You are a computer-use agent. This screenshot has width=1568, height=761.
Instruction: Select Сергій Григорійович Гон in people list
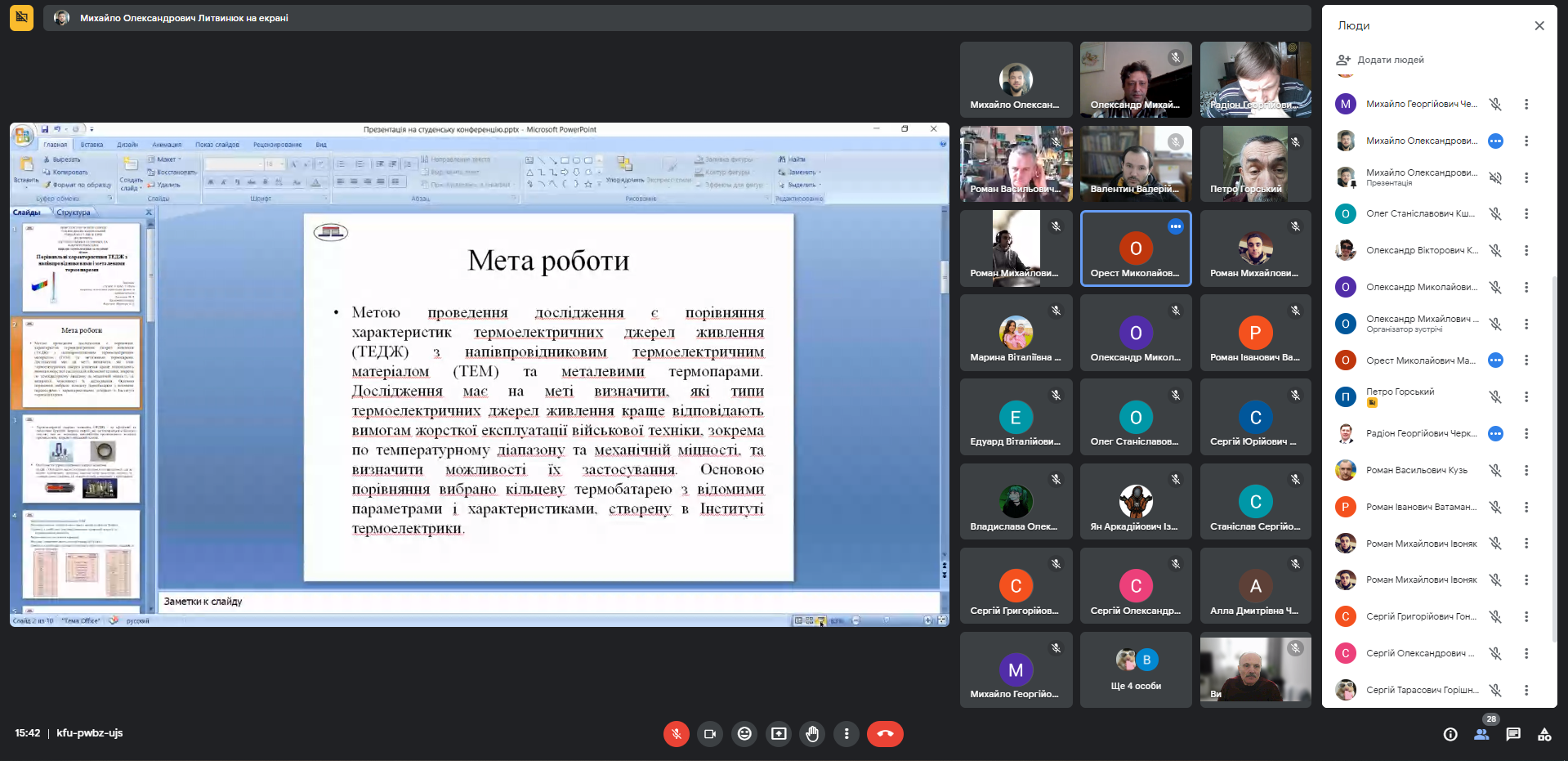click(1422, 616)
